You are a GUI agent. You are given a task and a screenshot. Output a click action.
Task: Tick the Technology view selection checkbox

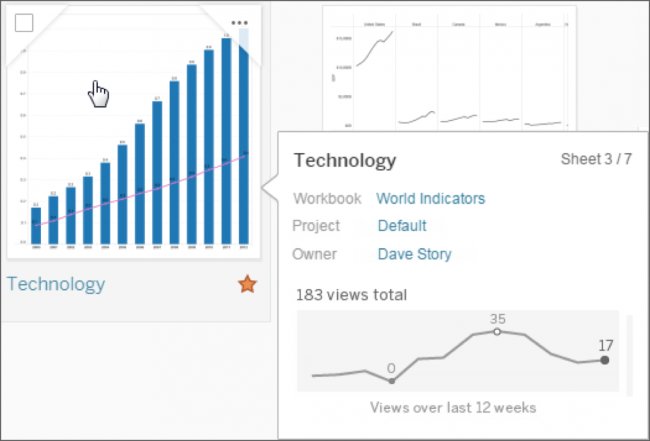25,23
